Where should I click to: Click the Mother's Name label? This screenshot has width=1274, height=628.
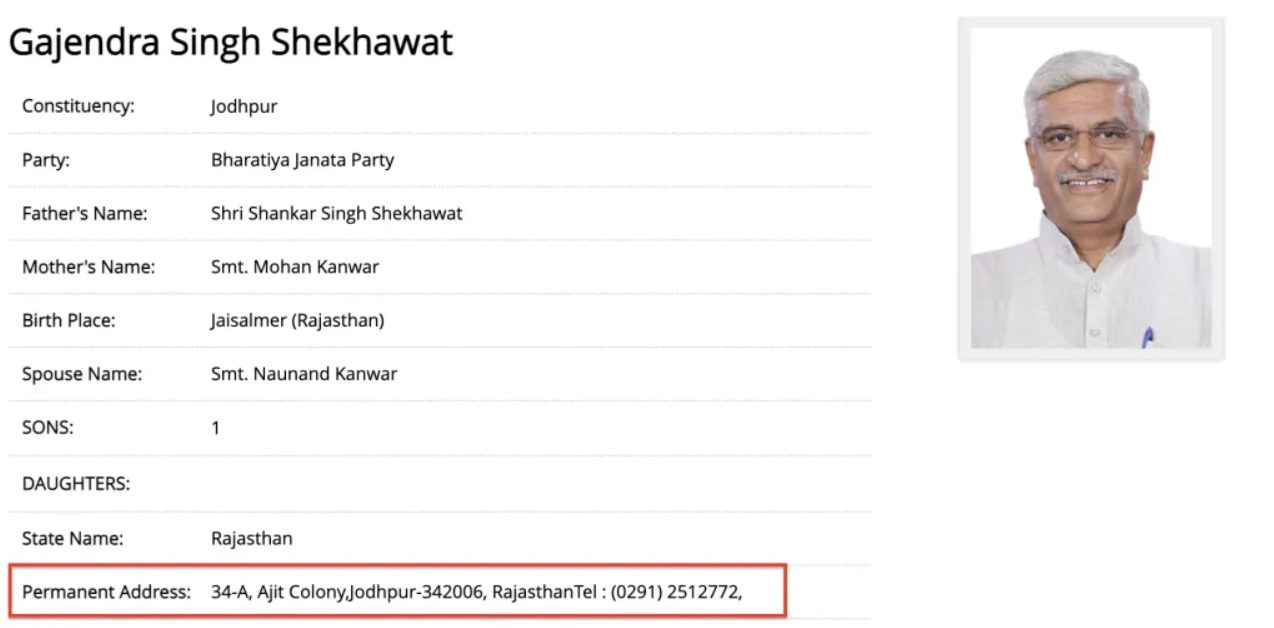click(x=89, y=267)
